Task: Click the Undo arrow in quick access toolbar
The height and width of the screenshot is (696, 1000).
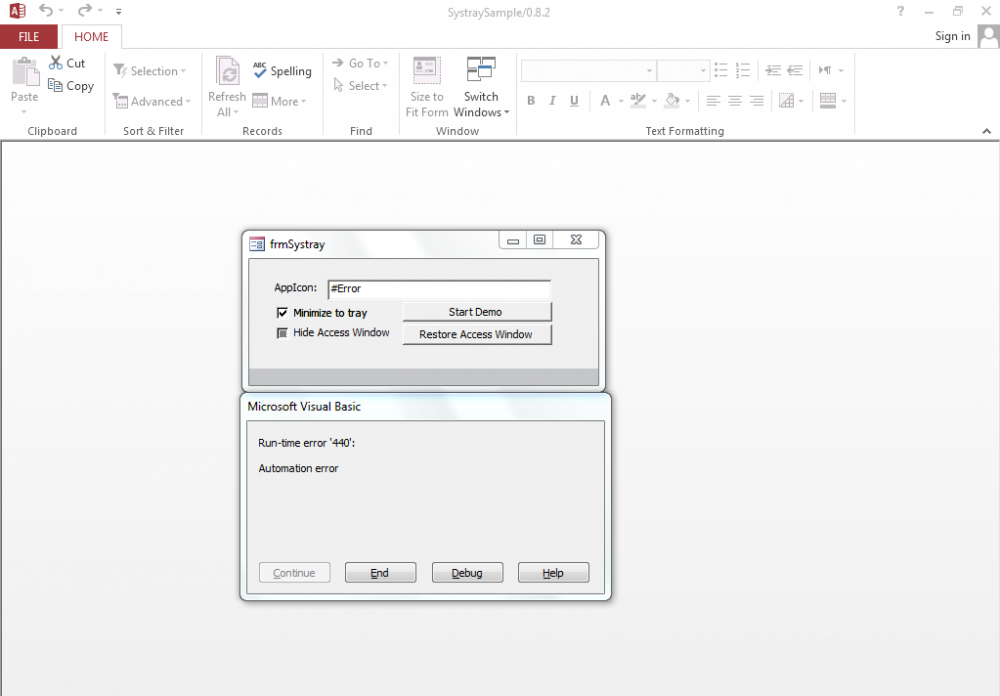Action: pyautogui.click(x=46, y=10)
